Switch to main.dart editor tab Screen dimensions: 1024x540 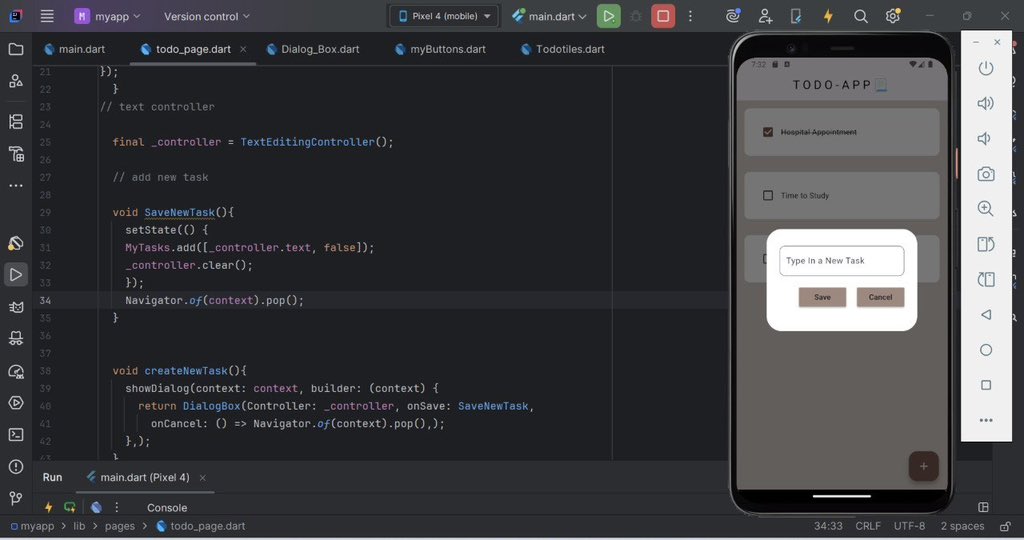click(74, 49)
